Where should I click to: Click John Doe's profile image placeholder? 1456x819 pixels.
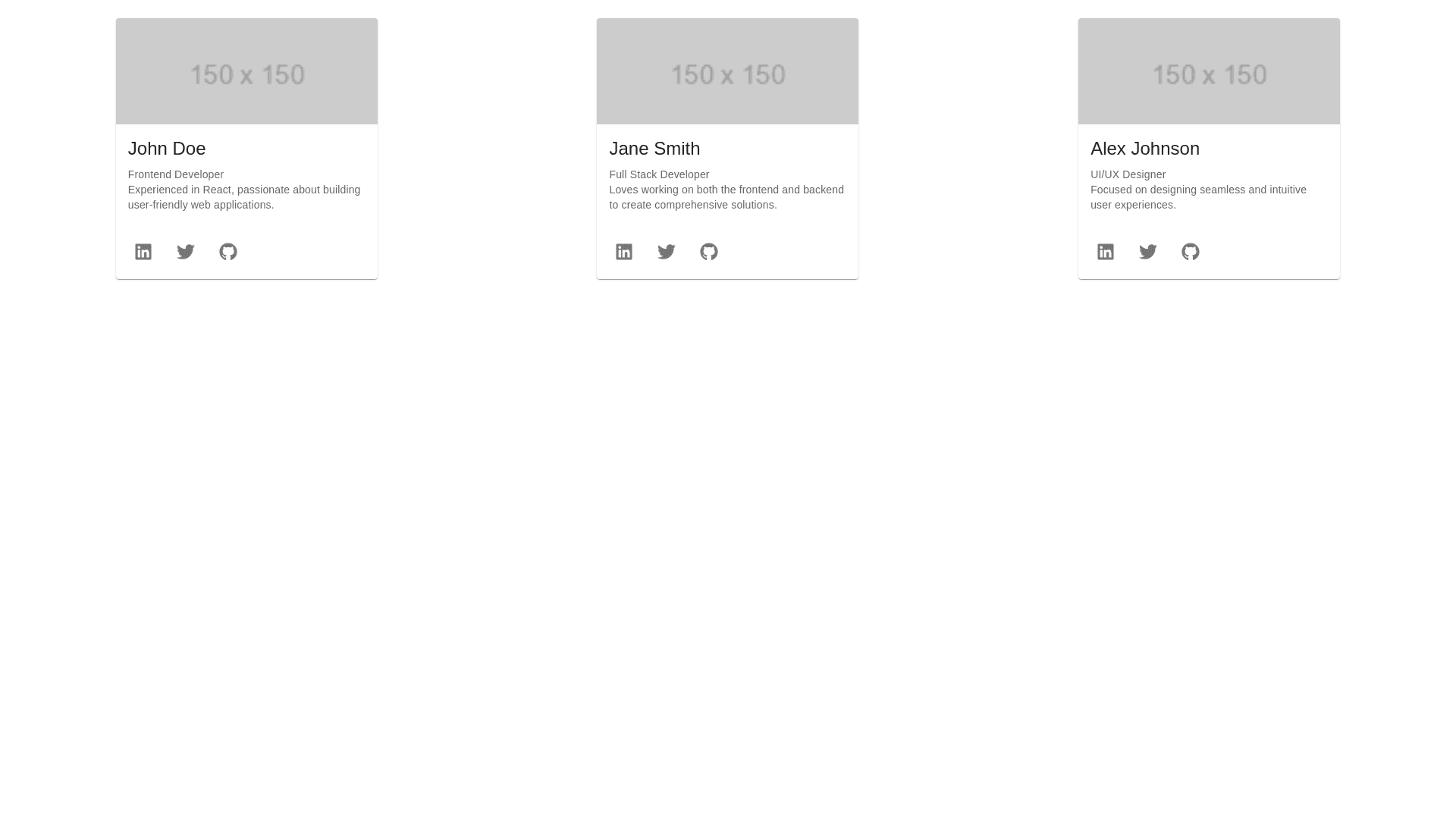(246, 71)
